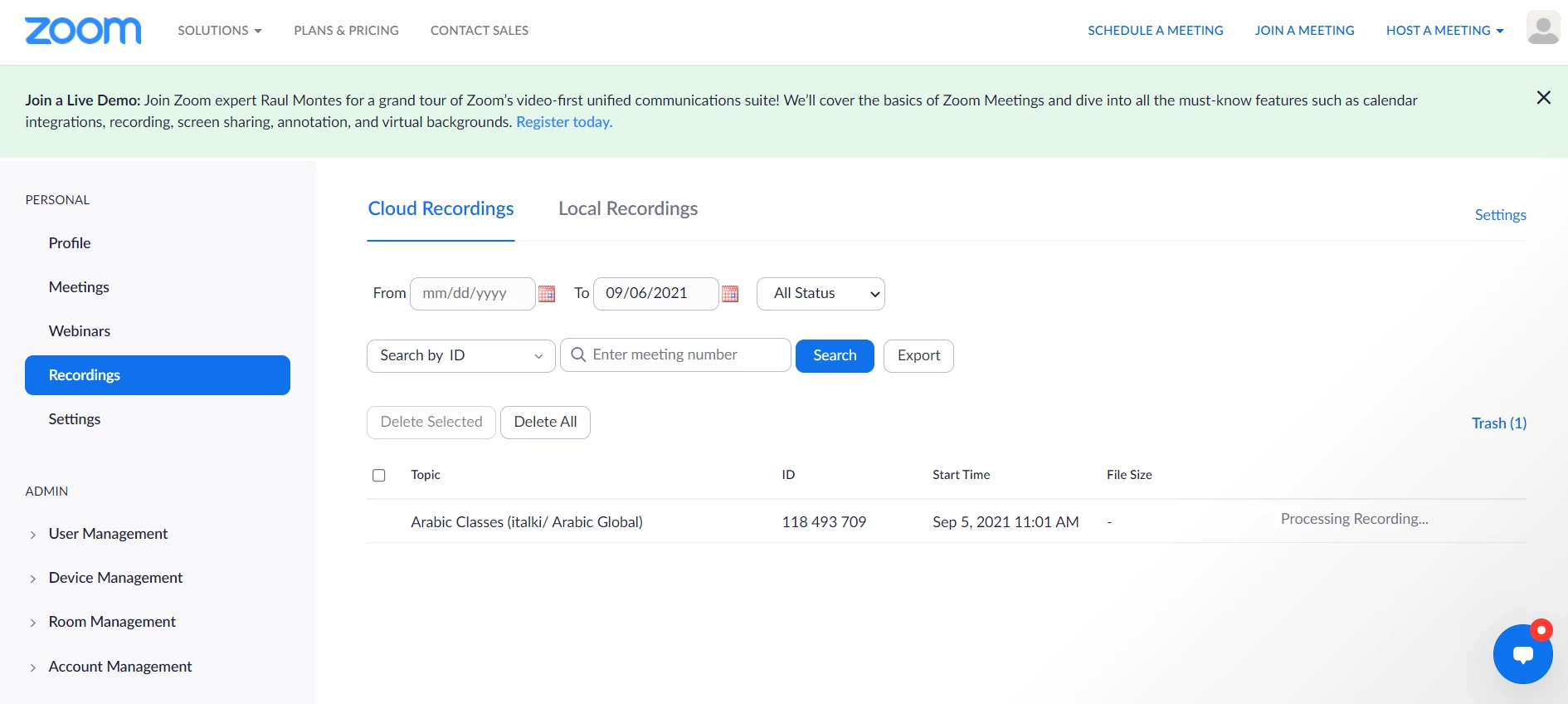Go to Plans & Pricing
The height and width of the screenshot is (704, 1568).
coord(346,31)
